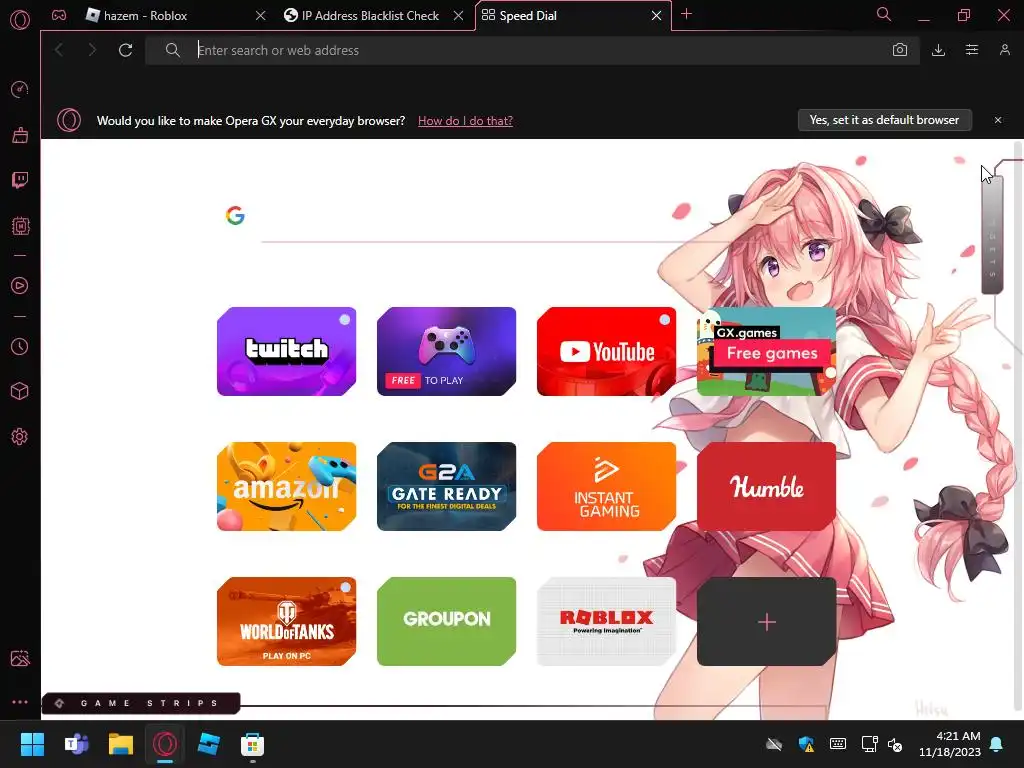Screen dimensions: 1024x768
Task: Click the address bar search field
Action: point(532,50)
